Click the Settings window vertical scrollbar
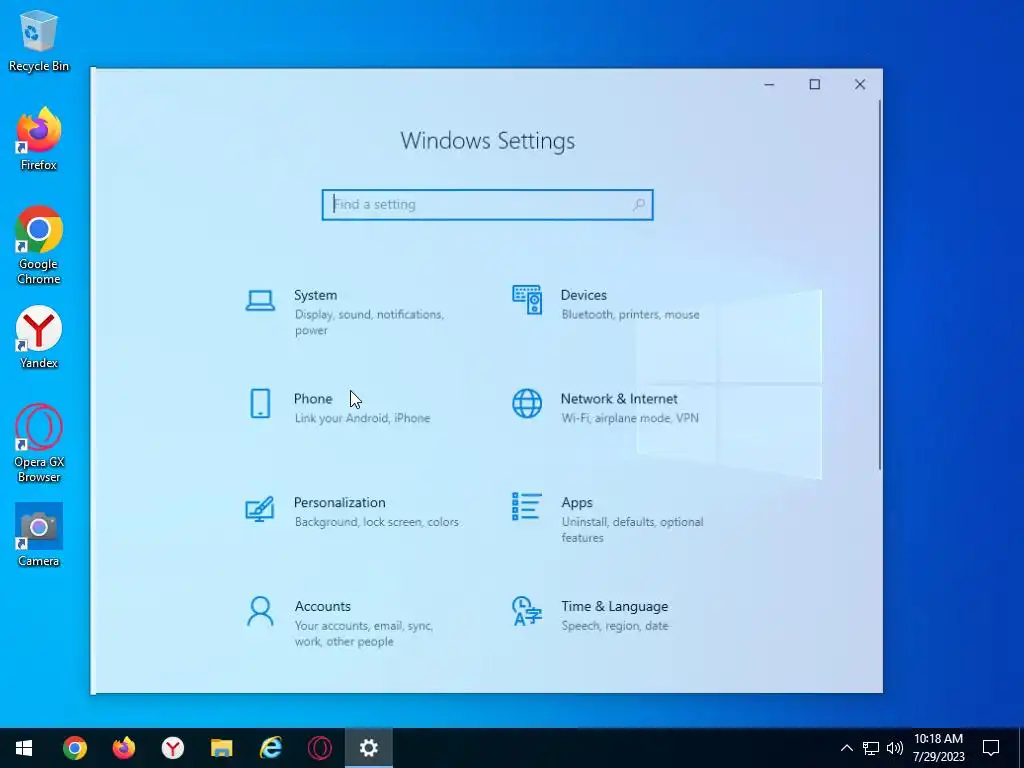1024x768 pixels. click(x=880, y=284)
